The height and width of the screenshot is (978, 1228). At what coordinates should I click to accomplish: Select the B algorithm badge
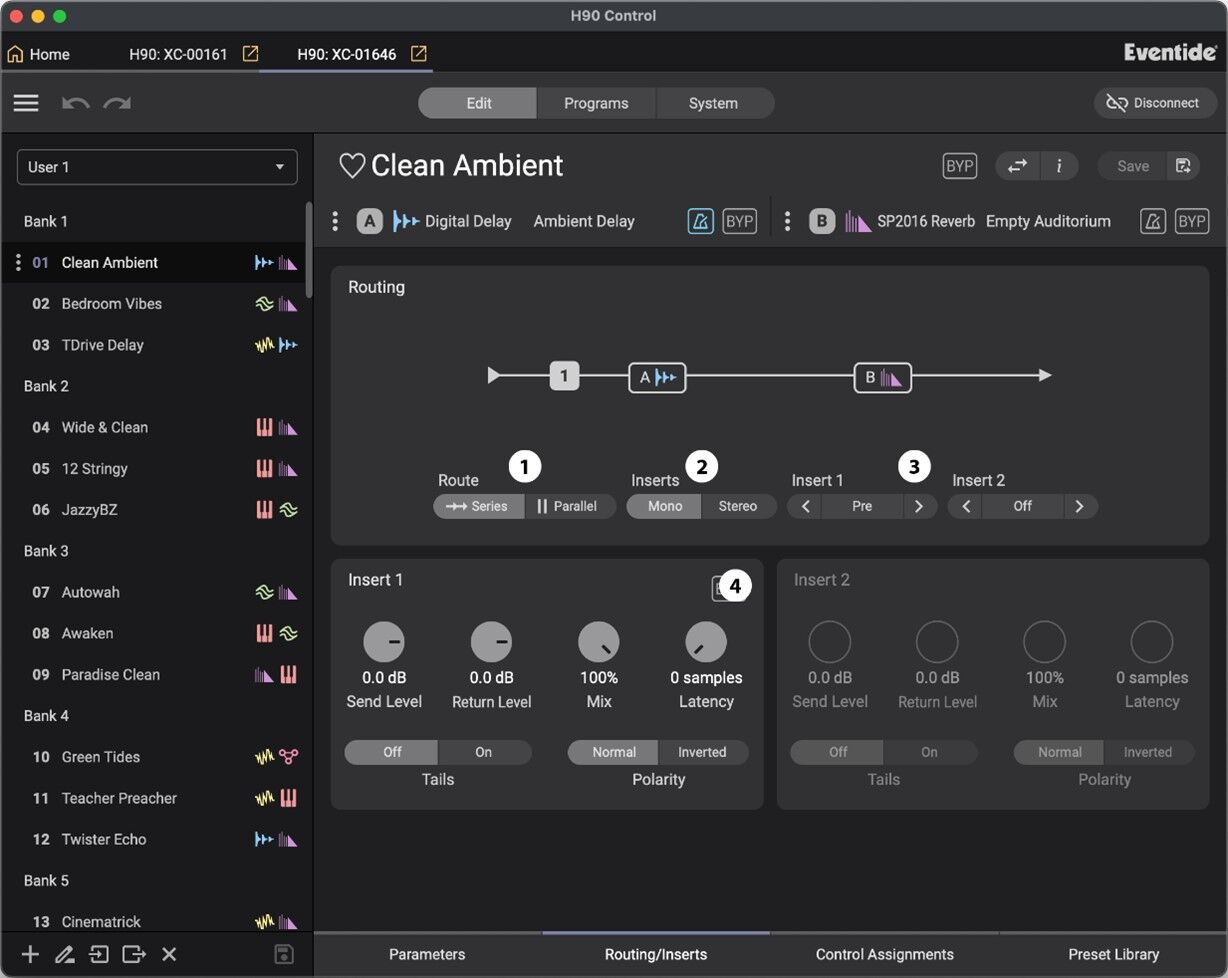click(822, 221)
